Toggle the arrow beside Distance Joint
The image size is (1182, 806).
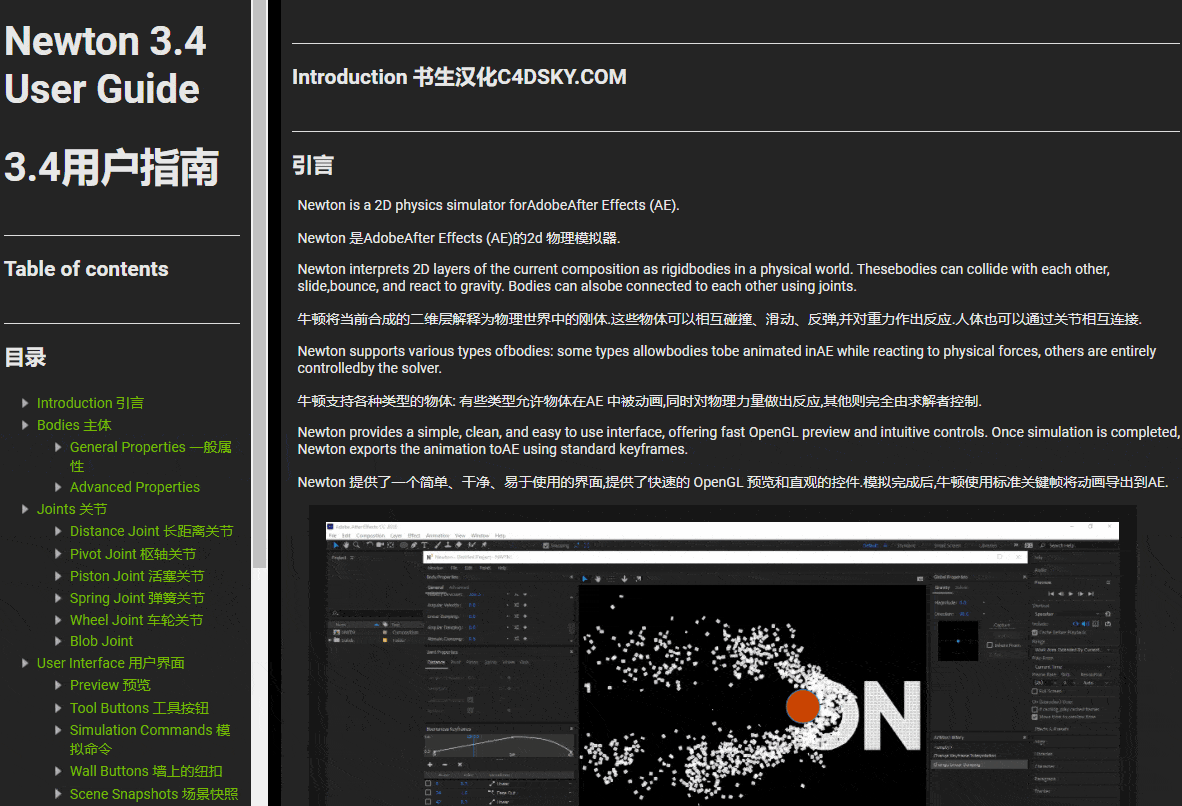click(58, 532)
